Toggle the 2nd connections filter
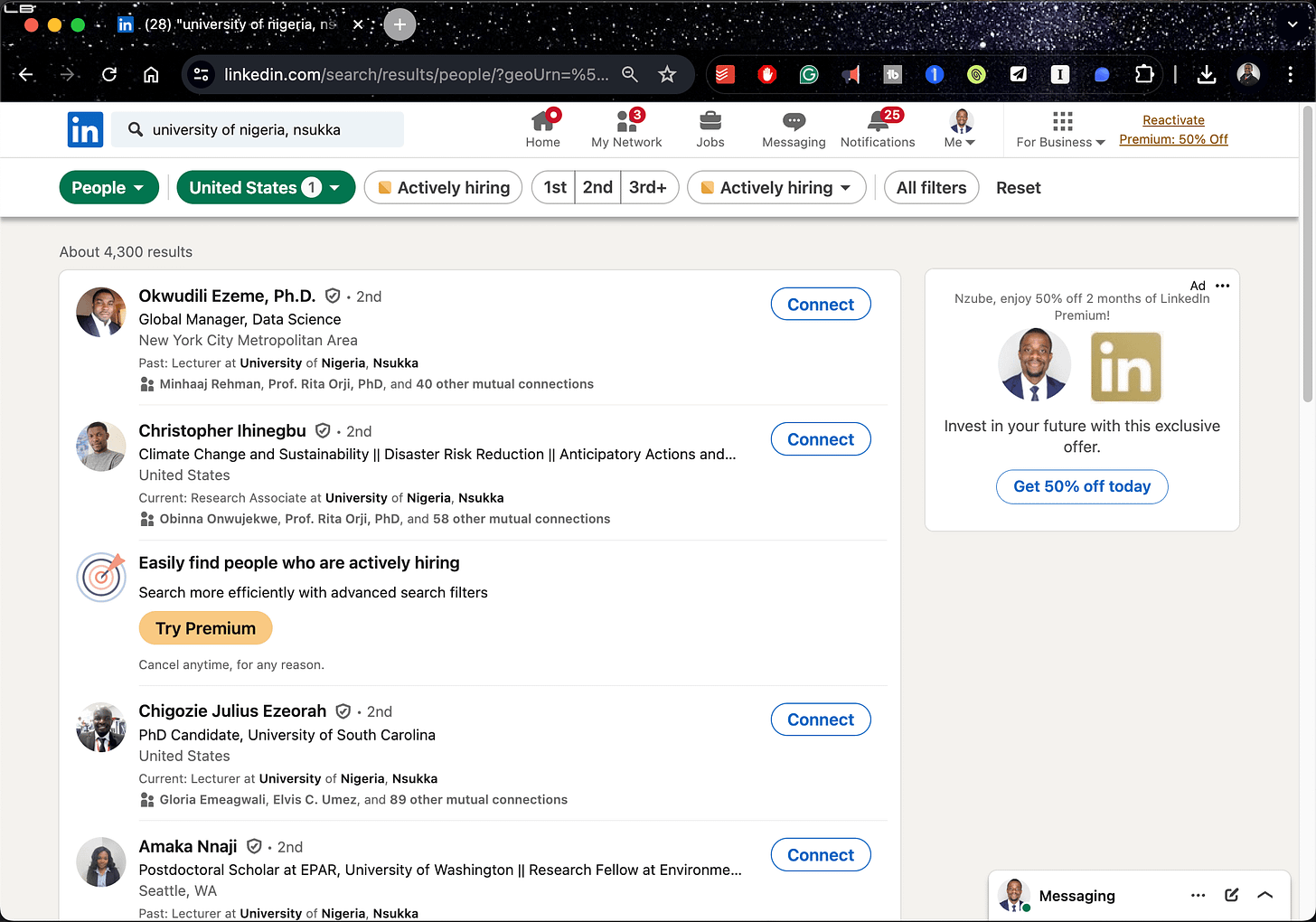The height and width of the screenshot is (922, 1316). tap(597, 187)
